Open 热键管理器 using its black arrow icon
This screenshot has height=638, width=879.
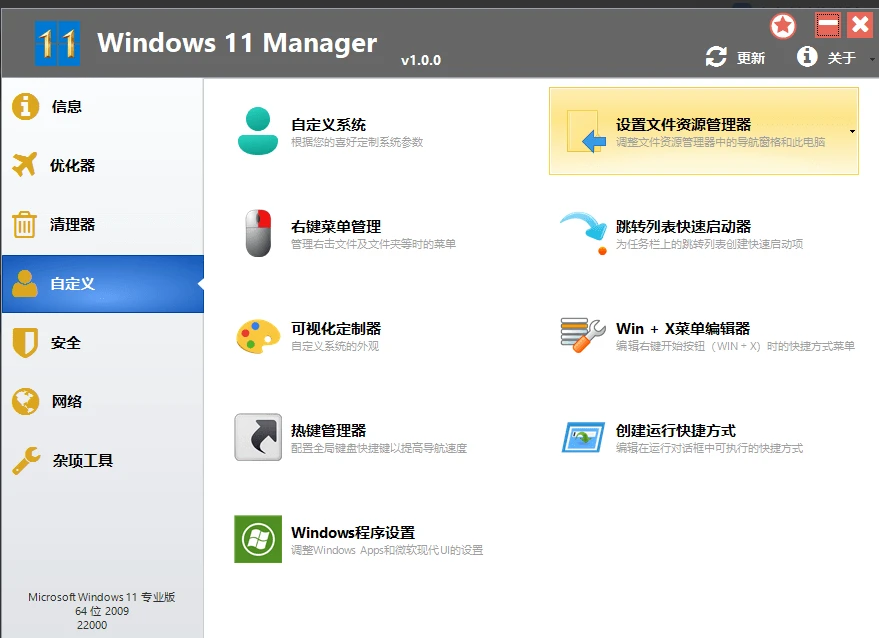coord(257,437)
